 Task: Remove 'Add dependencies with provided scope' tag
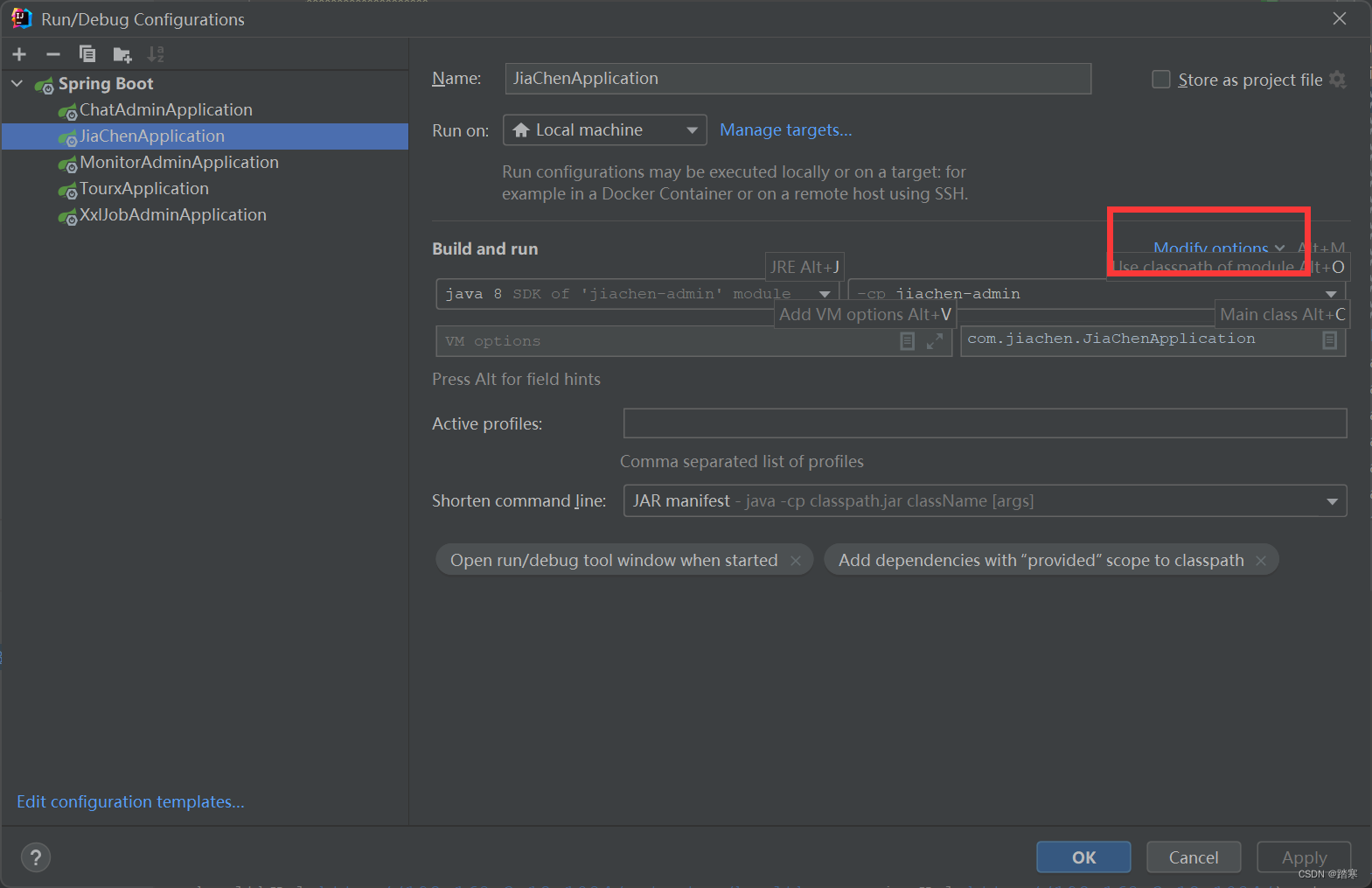click(x=1261, y=561)
